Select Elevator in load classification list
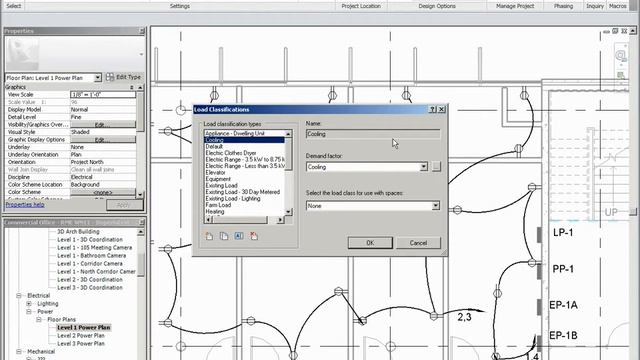640x360 pixels. click(x=216, y=172)
